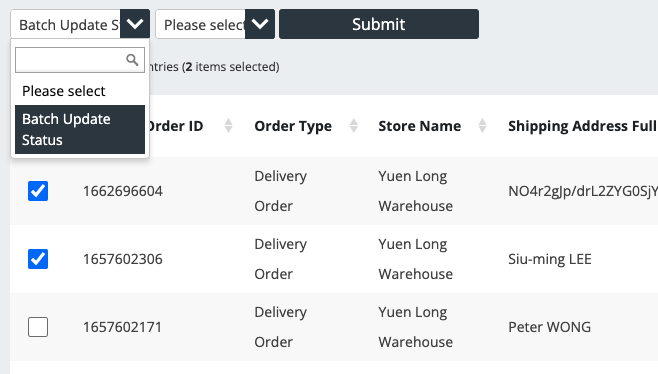The width and height of the screenshot is (658, 374).
Task: Click the search magnifier icon in dropdown
Action: (x=132, y=60)
